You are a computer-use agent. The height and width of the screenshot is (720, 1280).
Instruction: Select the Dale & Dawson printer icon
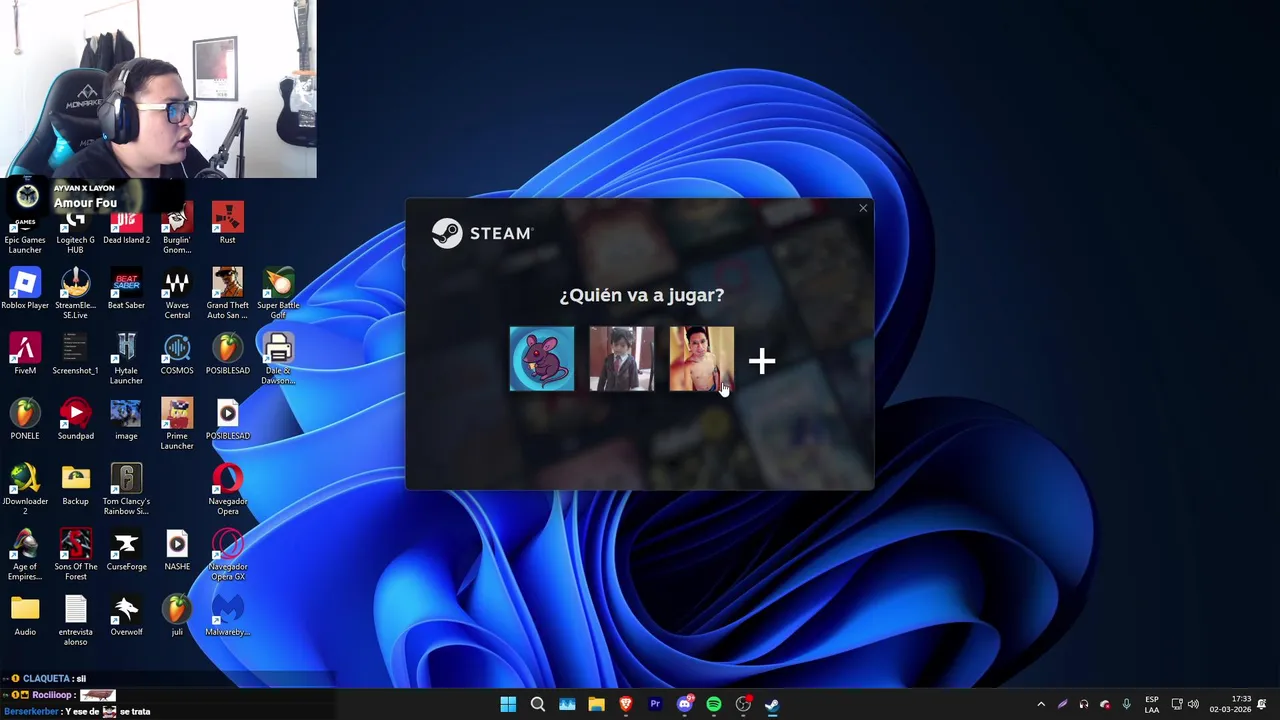(278, 359)
